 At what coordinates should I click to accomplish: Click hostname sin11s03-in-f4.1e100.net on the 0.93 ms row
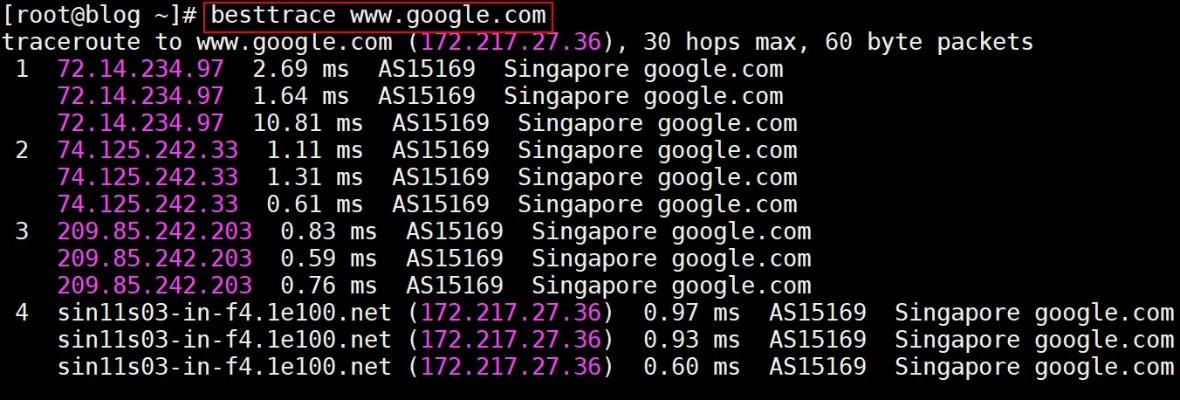pos(224,340)
